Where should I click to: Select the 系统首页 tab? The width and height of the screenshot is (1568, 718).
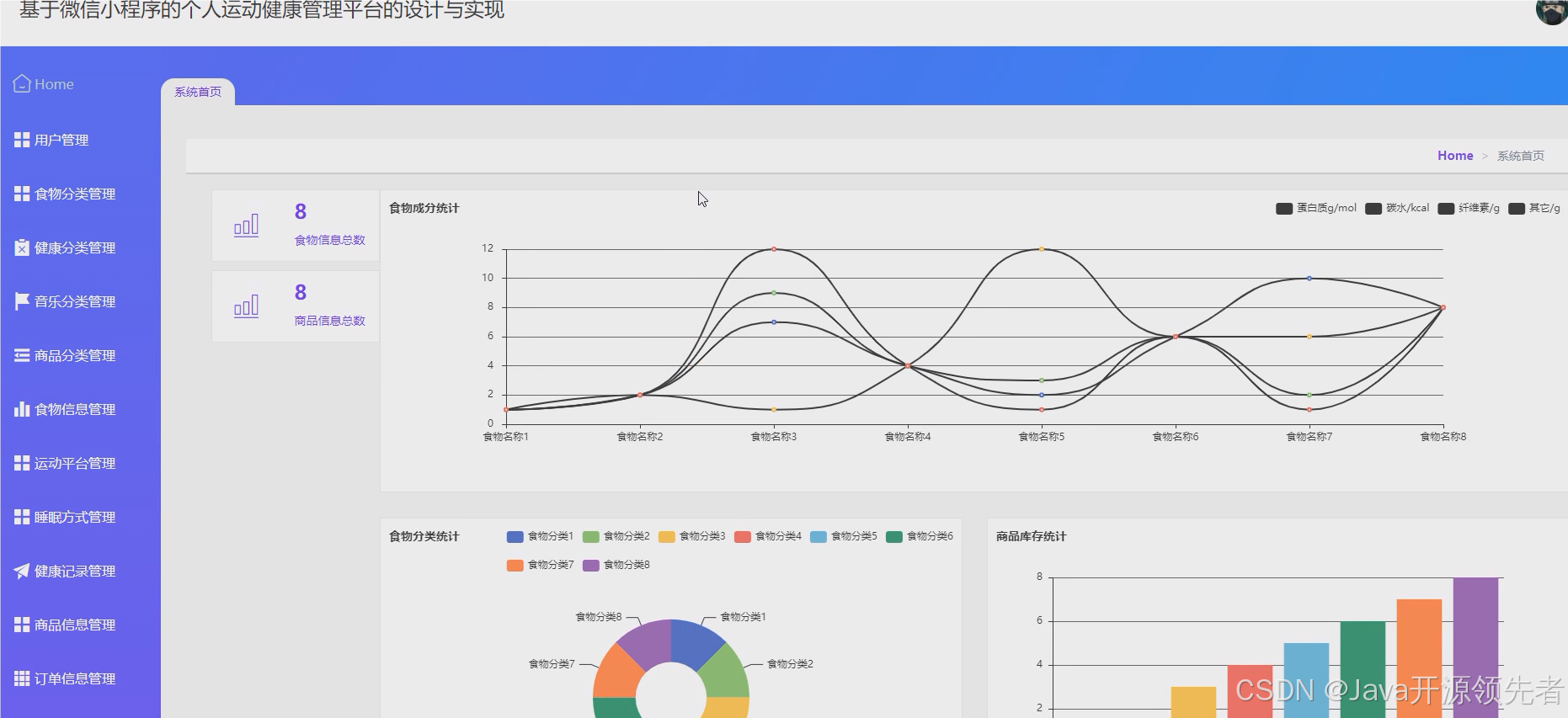[198, 92]
